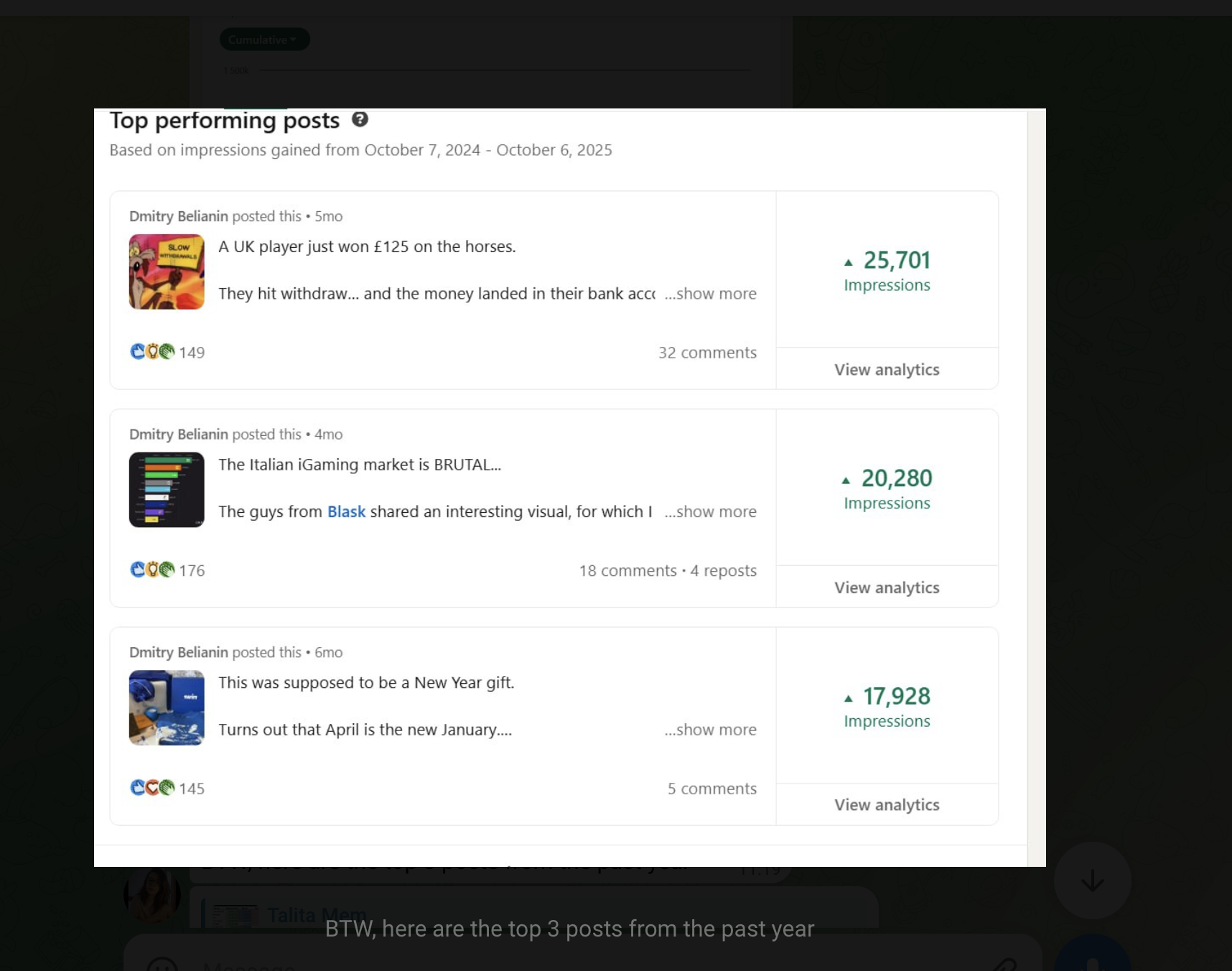Click the red love reaction on the gift post
1232x971 pixels.
(x=152, y=787)
